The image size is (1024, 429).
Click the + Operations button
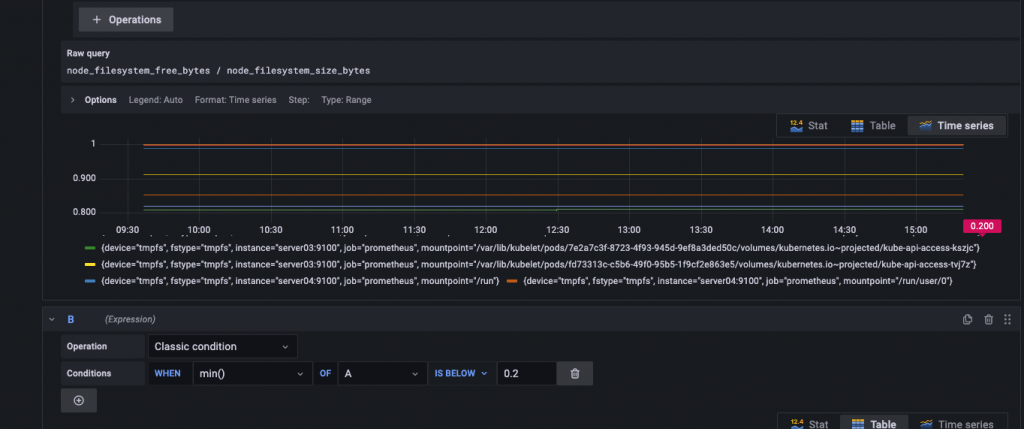(x=126, y=20)
